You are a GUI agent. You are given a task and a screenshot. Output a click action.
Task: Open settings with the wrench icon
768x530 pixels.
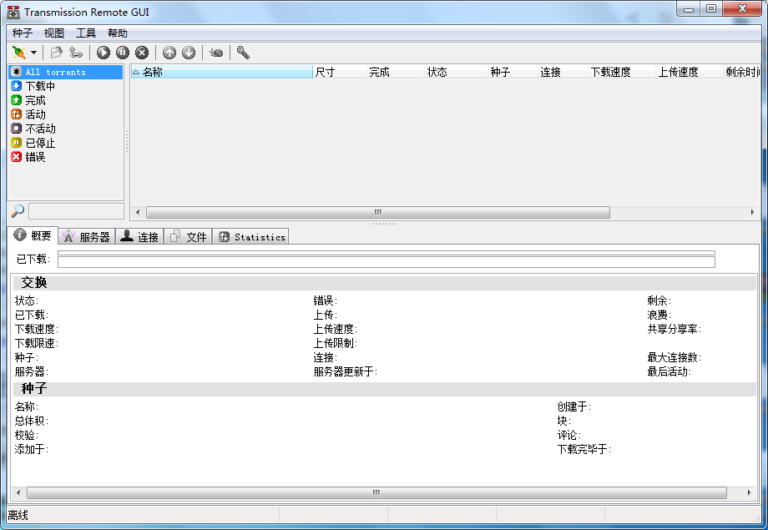click(243, 52)
